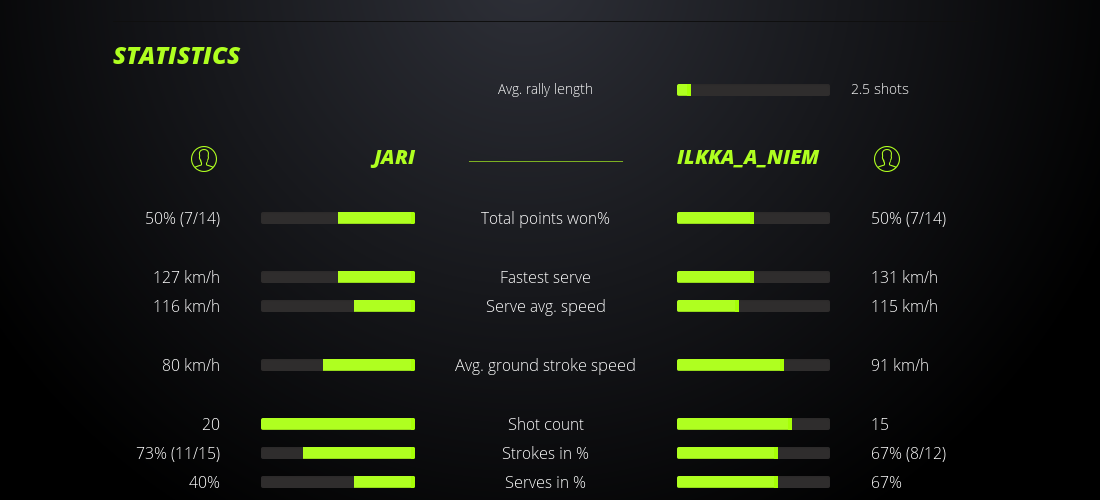Click Jari's Strokes in % bar
Viewport: 1100px width, 500px height.
tap(338, 453)
